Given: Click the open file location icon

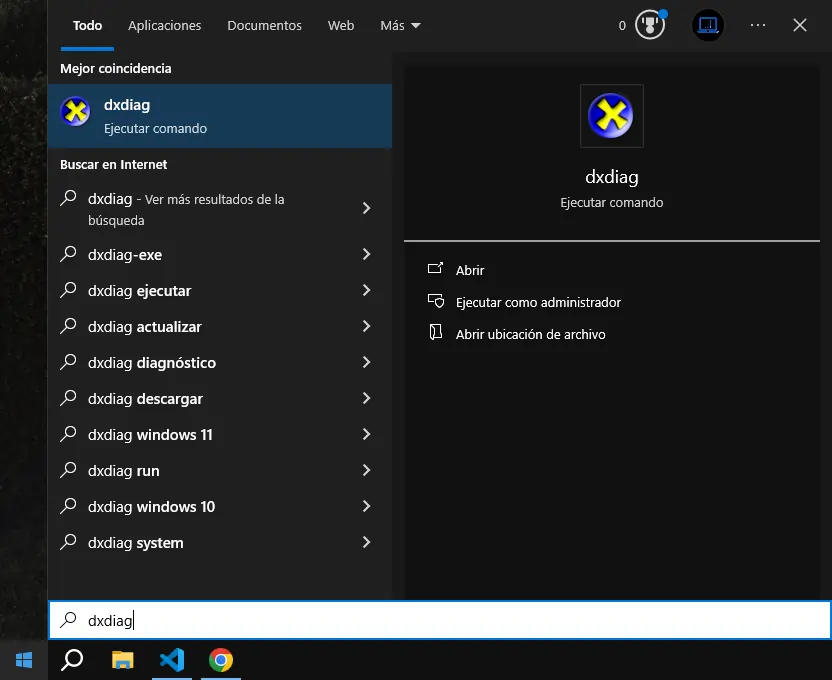Looking at the screenshot, I should click(x=436, y=333).
